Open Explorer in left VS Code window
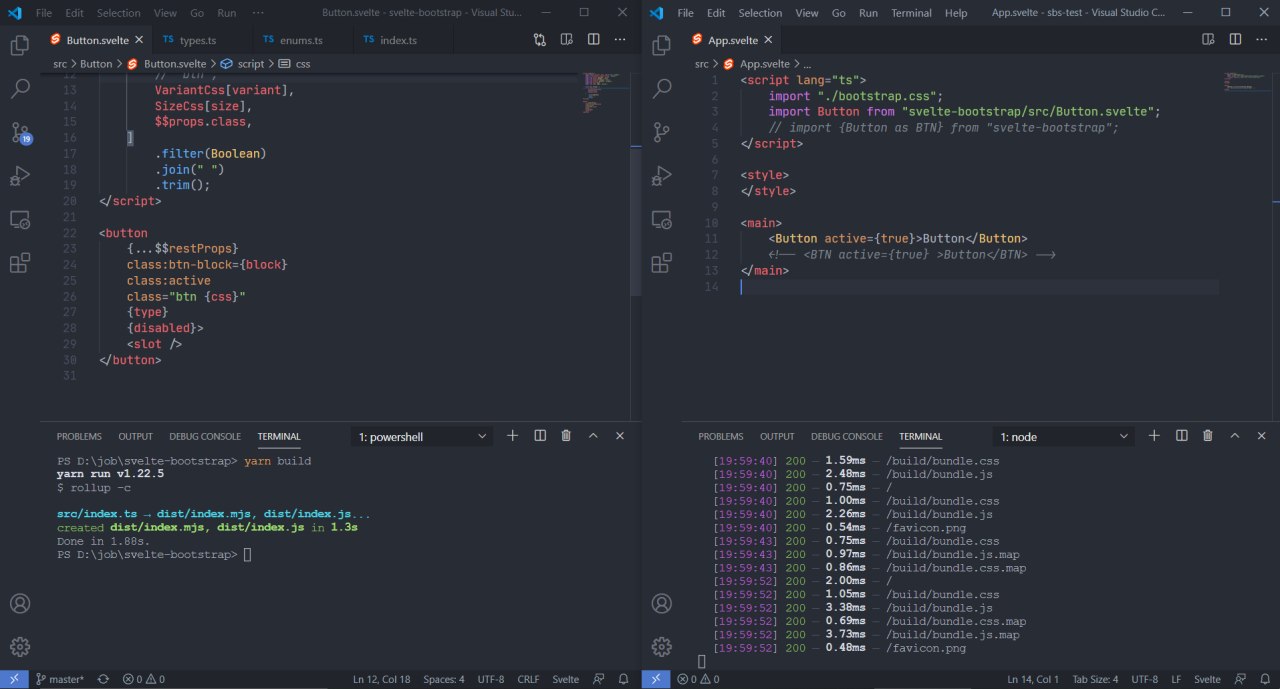The width and height of the screenshot is (1280, 689). click(20, 45)
